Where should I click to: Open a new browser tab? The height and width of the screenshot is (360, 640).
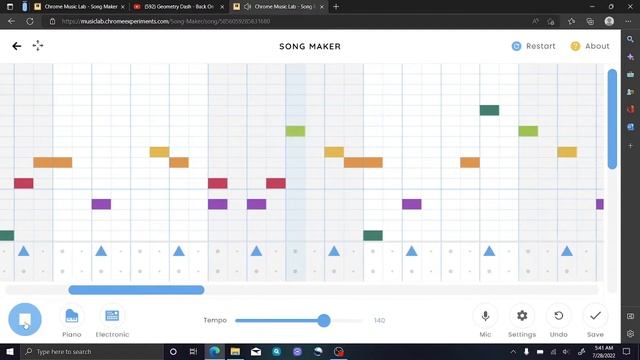coord(336,7)
